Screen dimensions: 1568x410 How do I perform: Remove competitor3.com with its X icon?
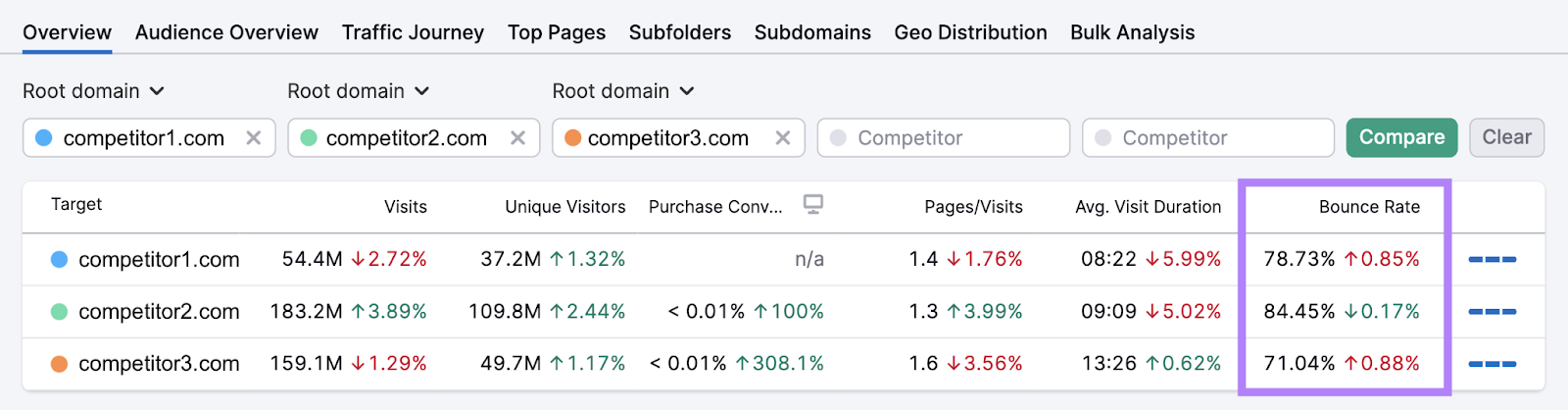[x=782, y=138]
